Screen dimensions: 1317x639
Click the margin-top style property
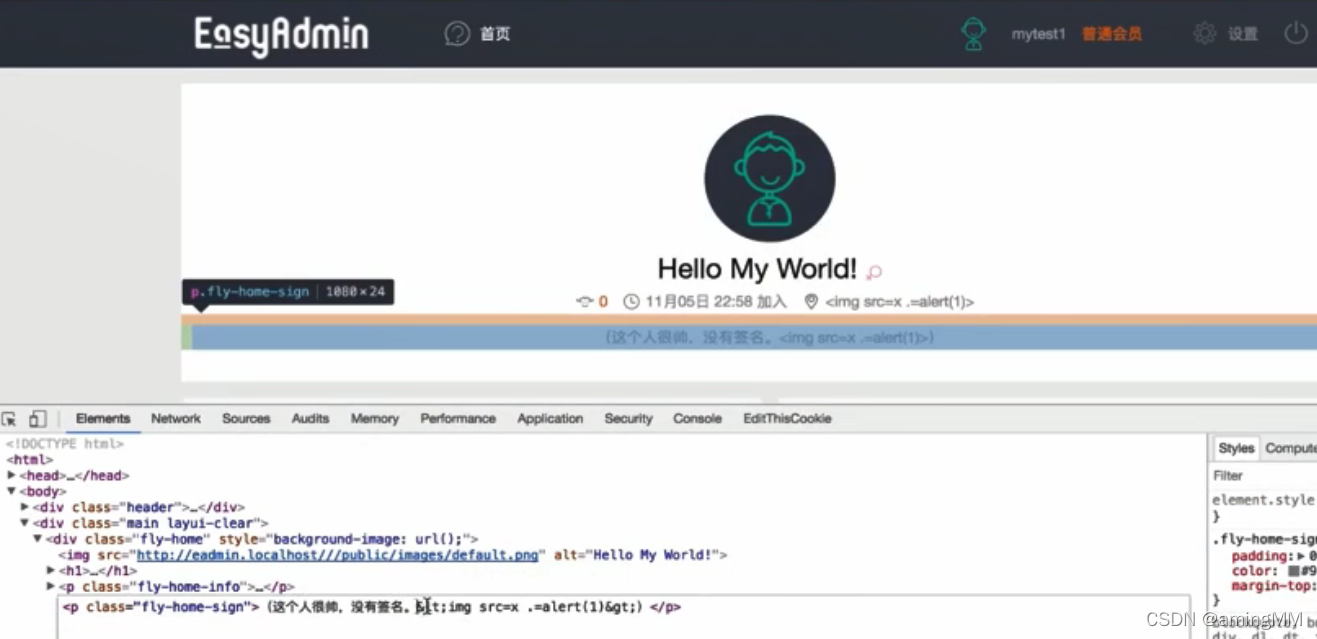pyautogui.click(x=1271, y=586)
